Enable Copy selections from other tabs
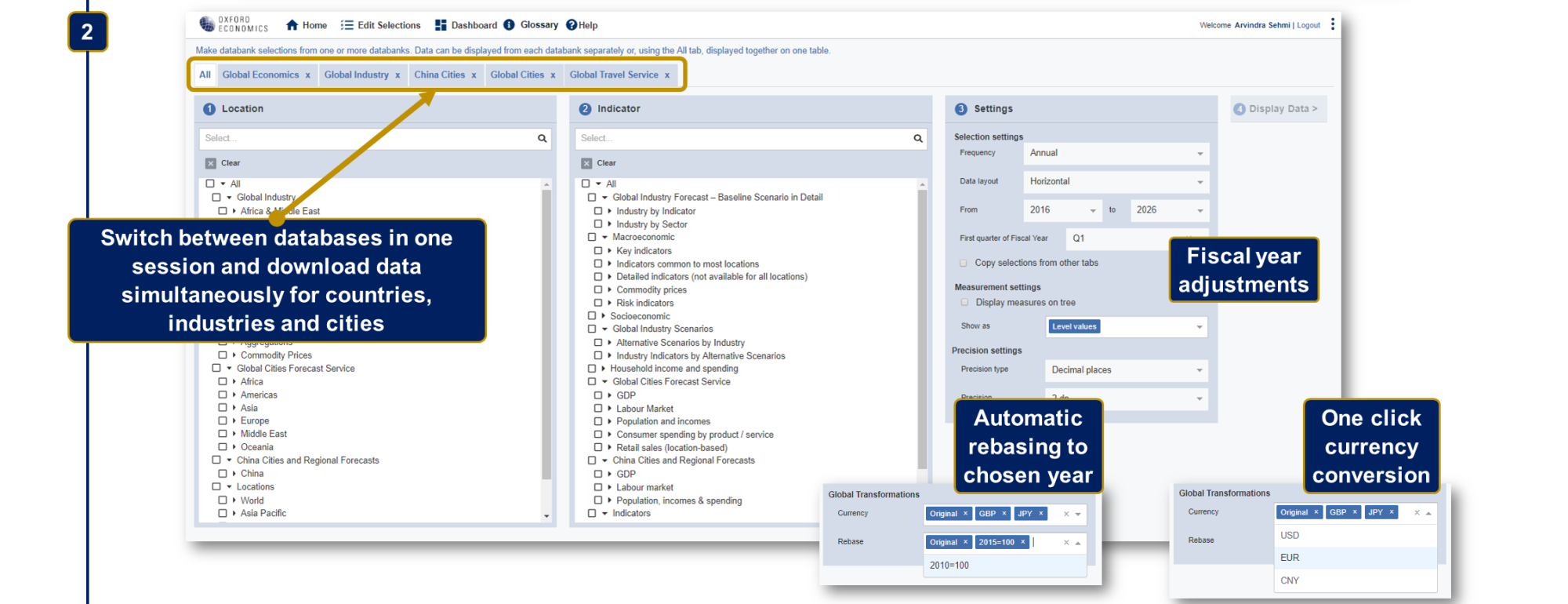The width and height of the screenshot is (1568, 604). pyautogui.click(x=964, y=264)
